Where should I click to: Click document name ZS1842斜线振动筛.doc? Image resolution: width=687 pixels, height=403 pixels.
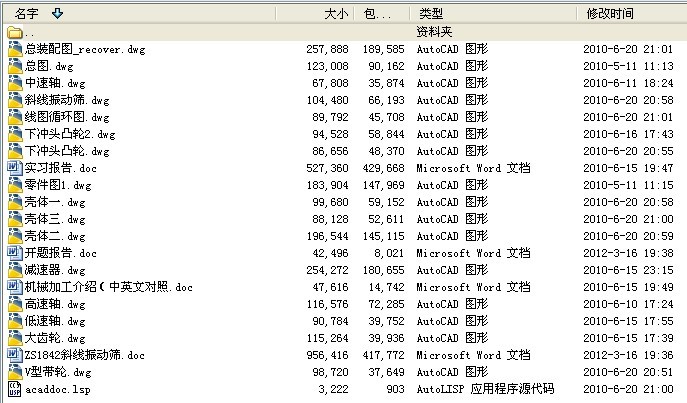click(85, 355)
